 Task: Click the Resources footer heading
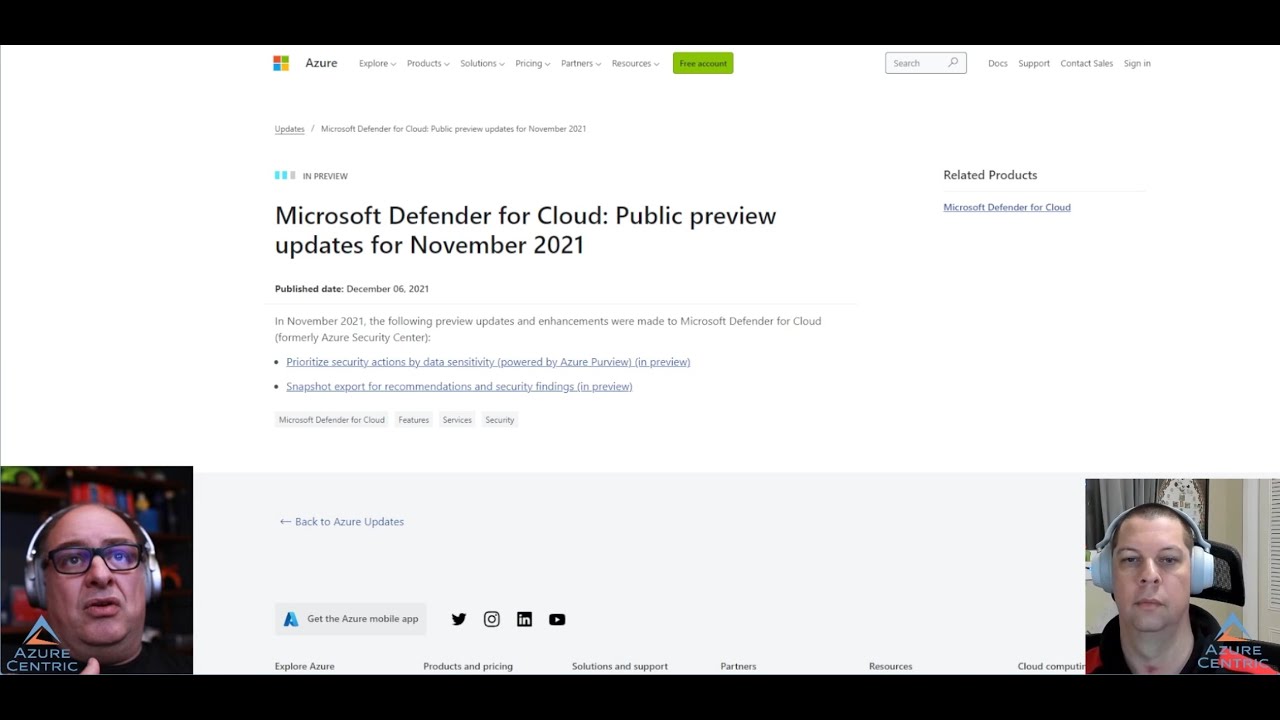[x=891, y=666]
